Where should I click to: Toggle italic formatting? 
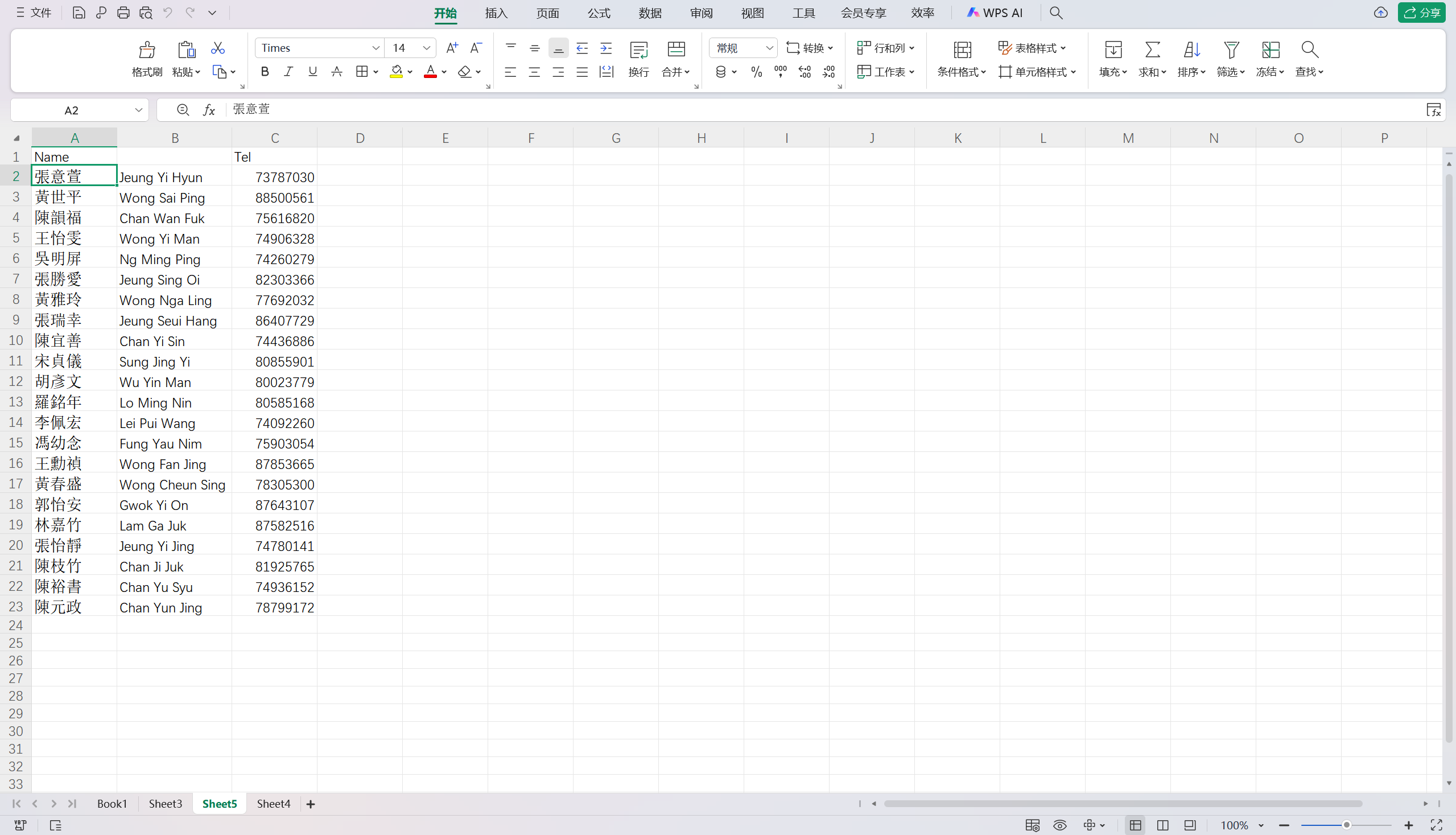pos(288,72)
